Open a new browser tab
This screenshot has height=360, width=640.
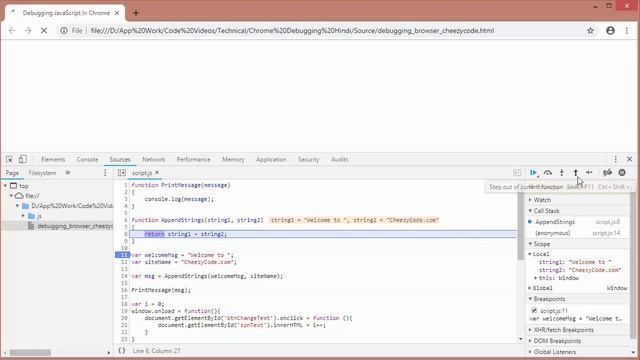coord(136,13)
